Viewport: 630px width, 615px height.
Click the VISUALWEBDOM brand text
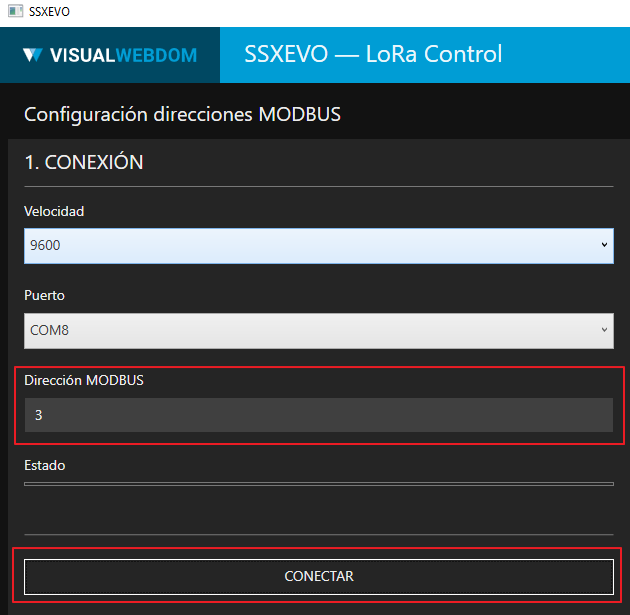123,55
